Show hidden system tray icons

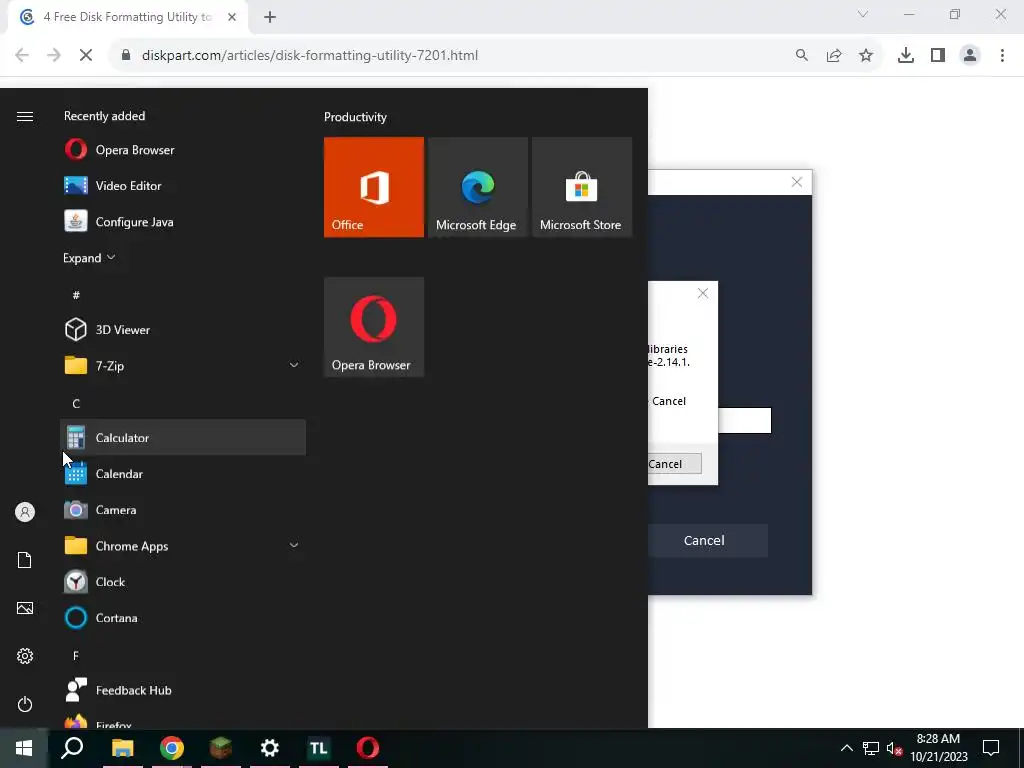[x=846, y=748]
